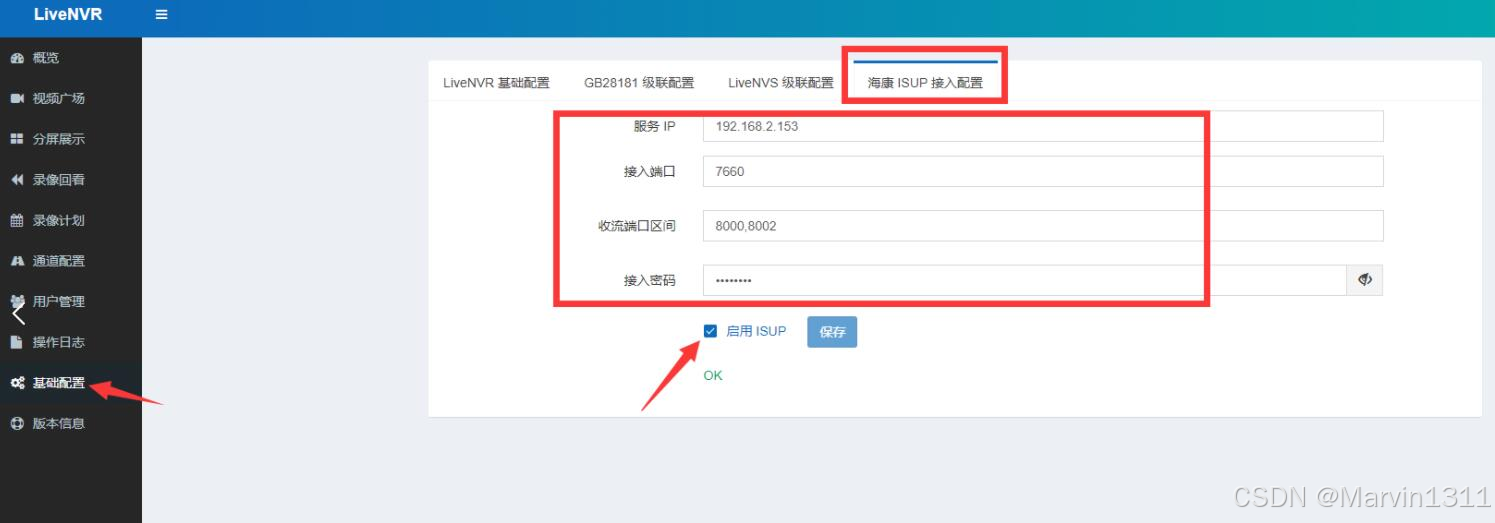Switch to the GB28181 级联配置 tab
The height and width of the screenshot is (523, 1495).
(639, 83)
